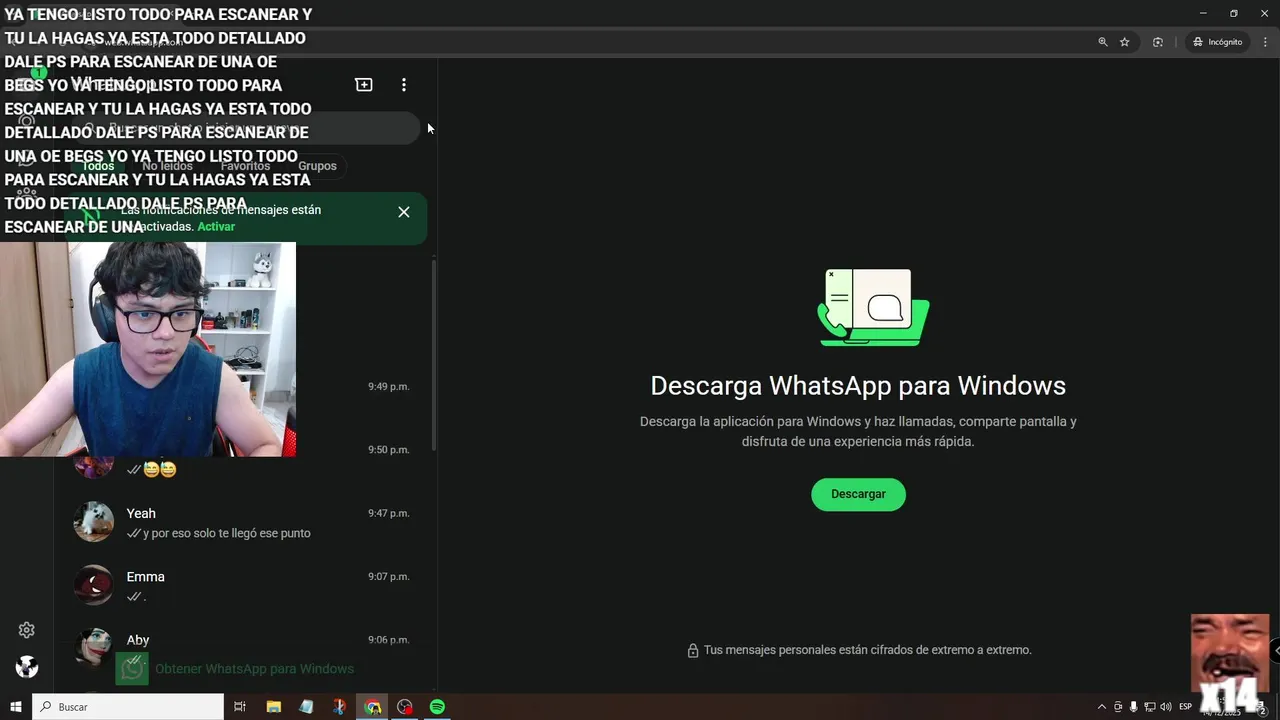
Task: Click the OBS Studio taskbar icon
Action: pyautogui.click(x=405, y=707)
